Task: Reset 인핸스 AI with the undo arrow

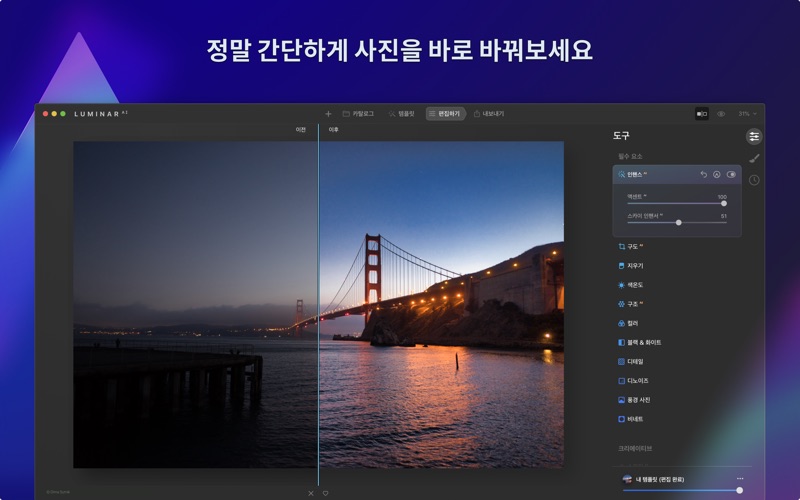Action: pos(704,174)
